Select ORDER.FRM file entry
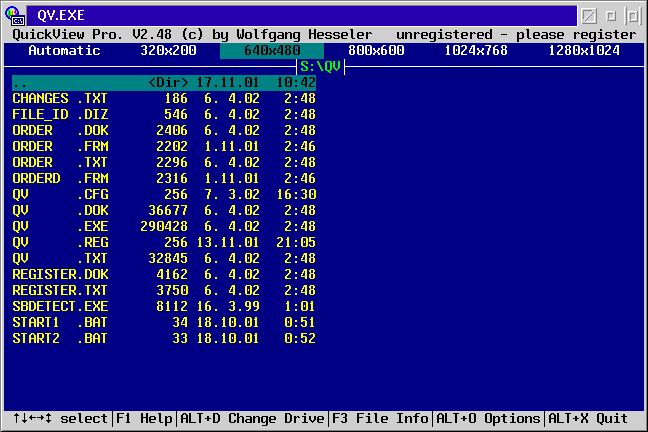The height and width of the screenshot is (432, 648). (x=164, y=146)
